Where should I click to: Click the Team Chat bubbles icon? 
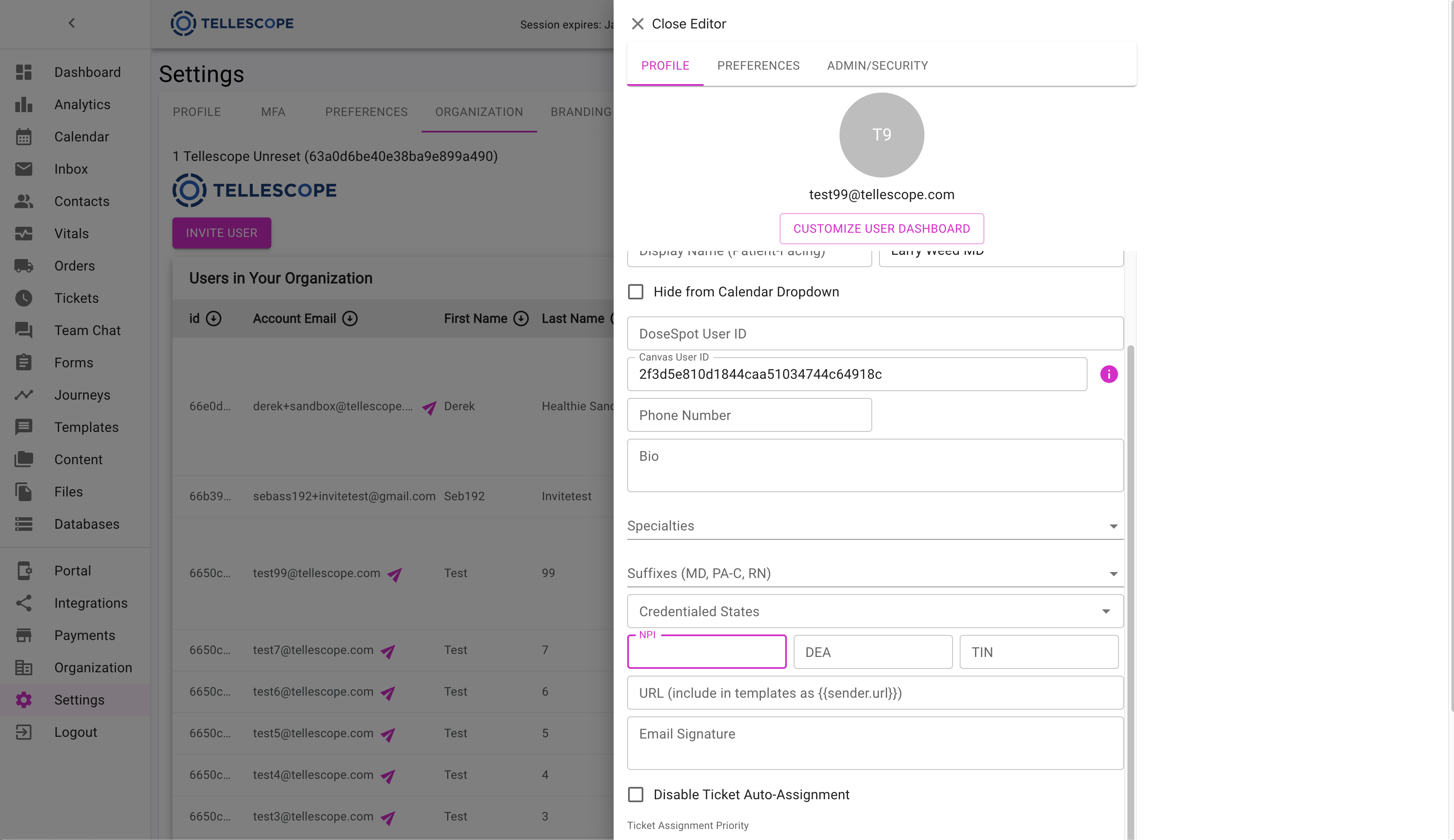click(24, 330)
